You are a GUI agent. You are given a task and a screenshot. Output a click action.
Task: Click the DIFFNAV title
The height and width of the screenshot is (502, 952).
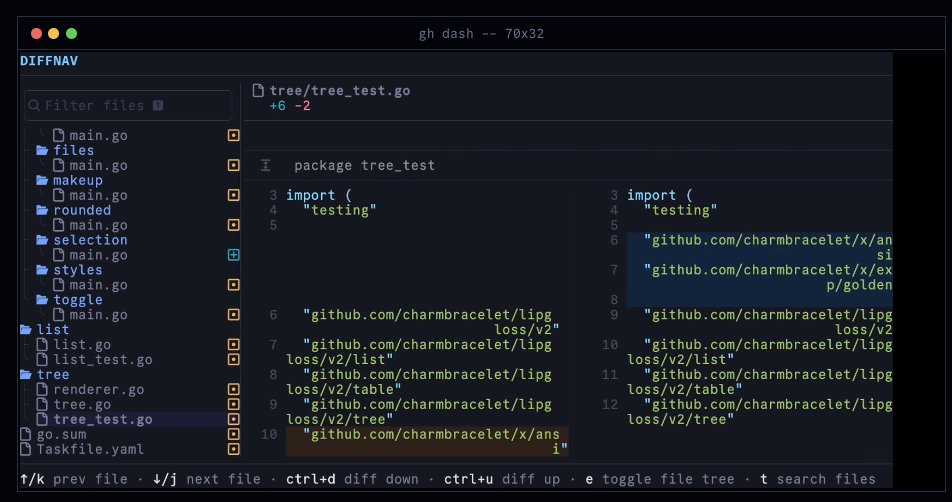pos(49,61)
